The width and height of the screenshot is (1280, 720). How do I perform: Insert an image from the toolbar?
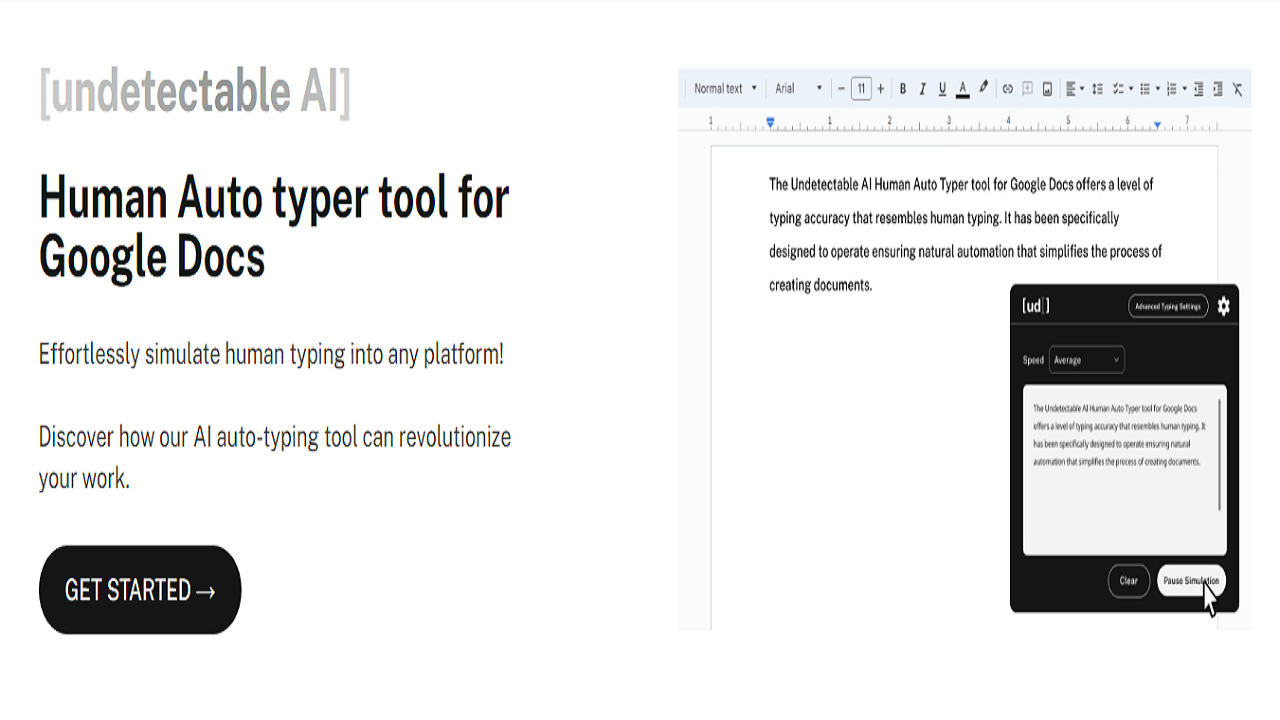coord(1047,88)
